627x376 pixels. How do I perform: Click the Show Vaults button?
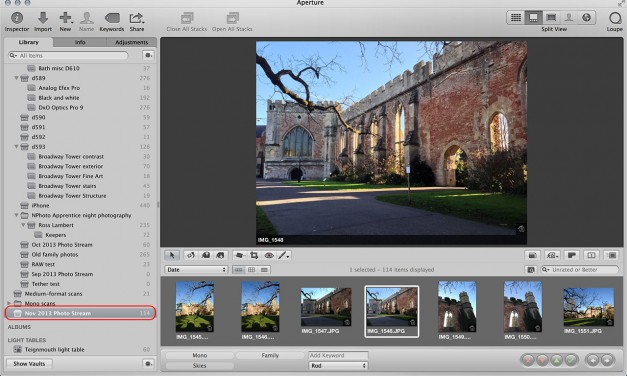pyautogui.click(x=29, y=364)
